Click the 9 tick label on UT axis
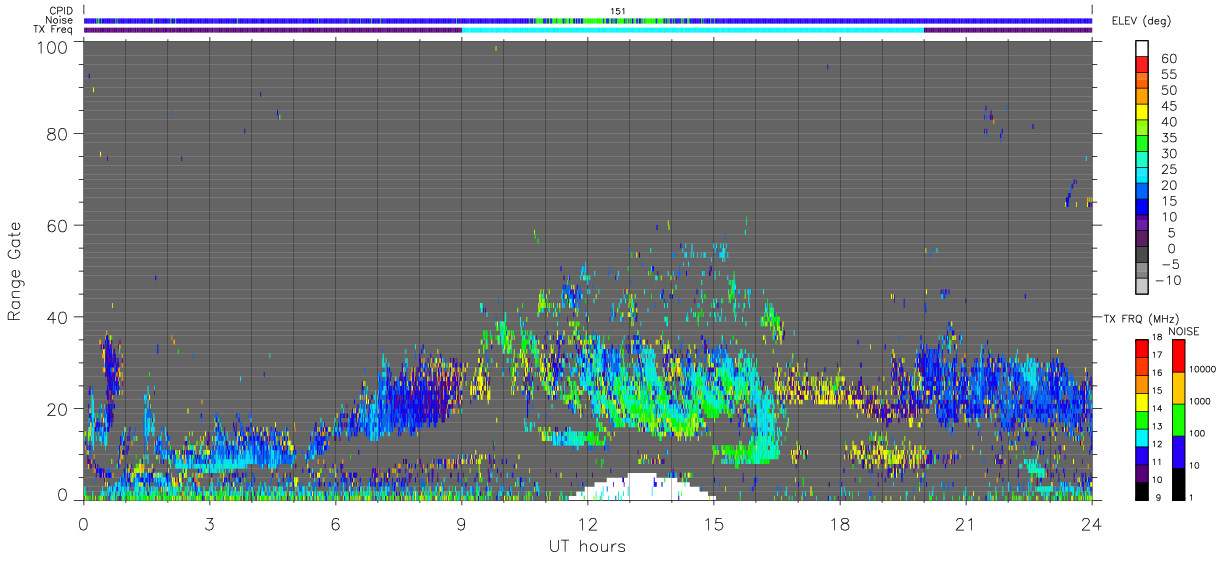This screenshot has width=1228, height=567. point(461,523)
